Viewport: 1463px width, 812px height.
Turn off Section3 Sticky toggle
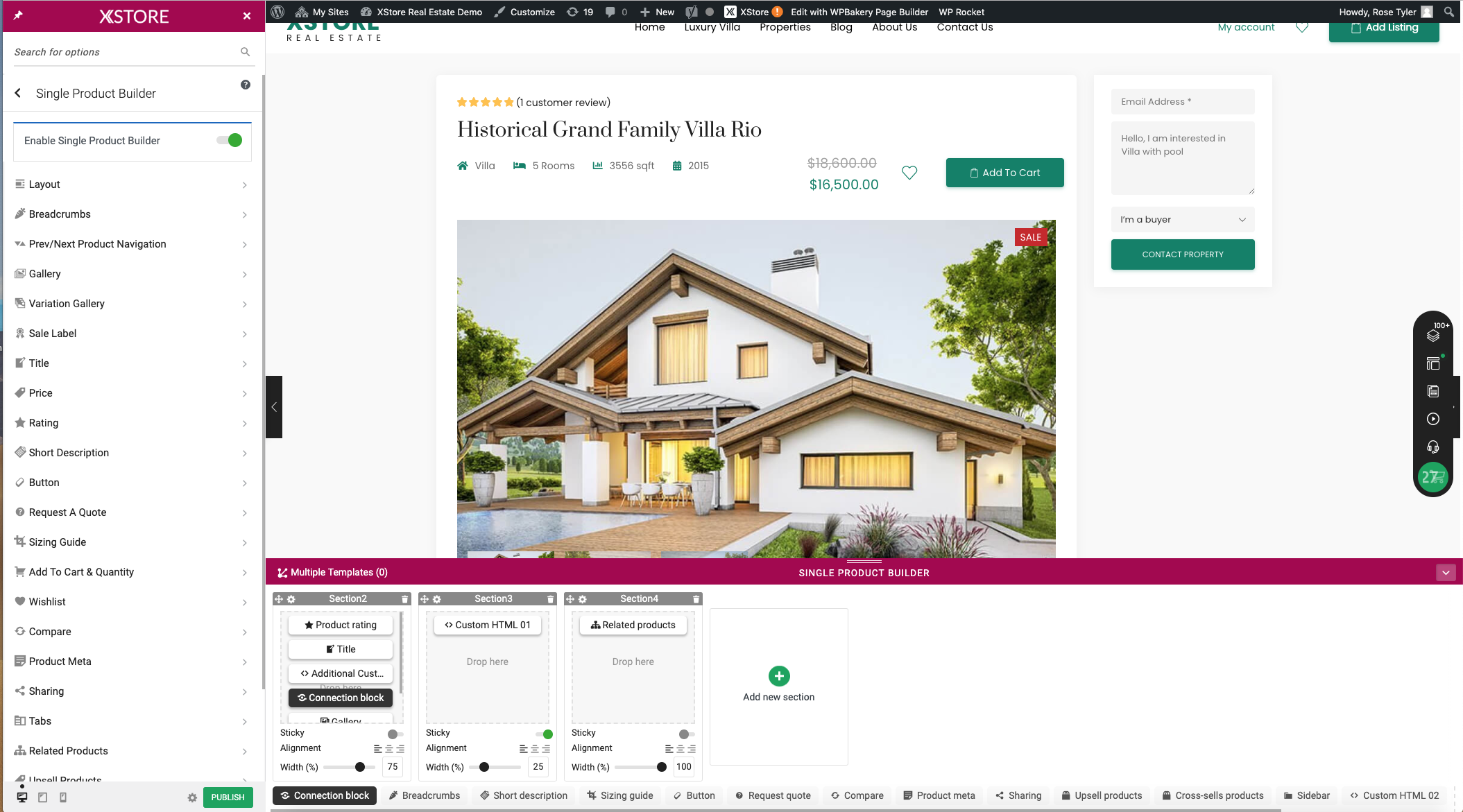coord(544,734)
